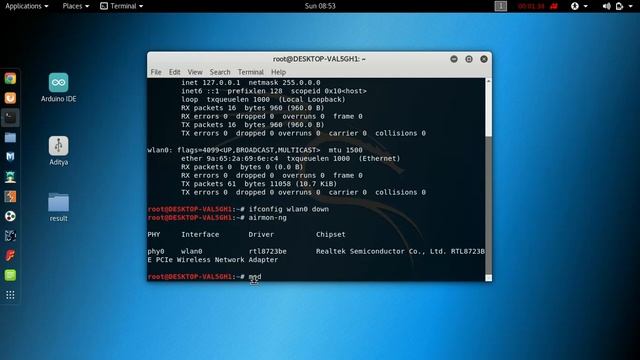640x360 pixels.
Task: Open the Edit menu in terminal
Action: click(174, 72)
